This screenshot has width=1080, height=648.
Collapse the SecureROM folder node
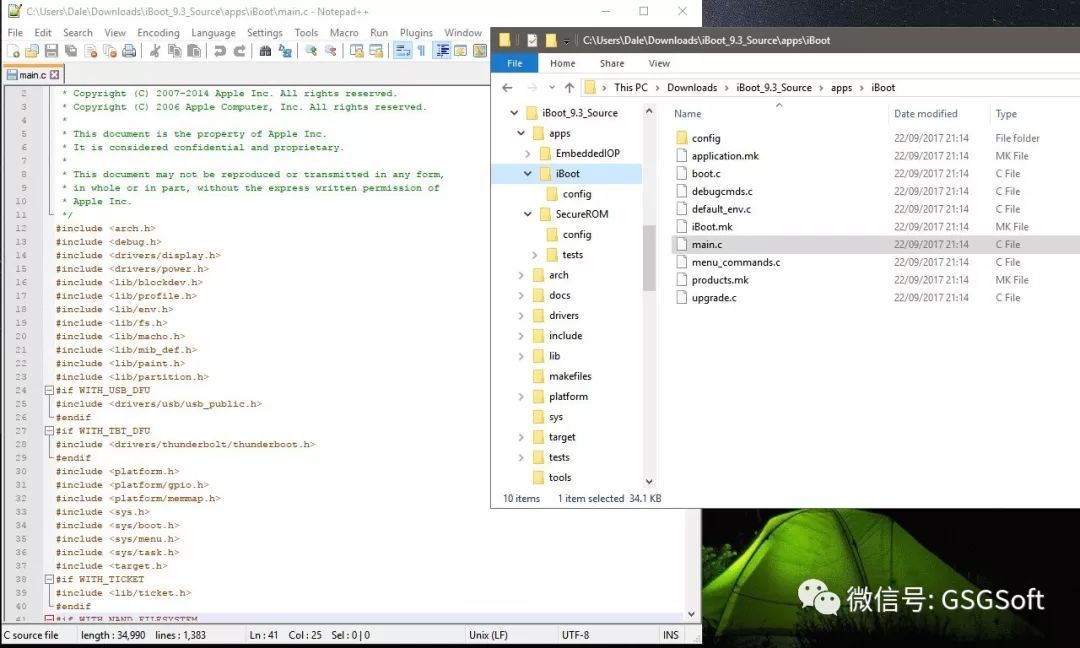pos(528,214)
